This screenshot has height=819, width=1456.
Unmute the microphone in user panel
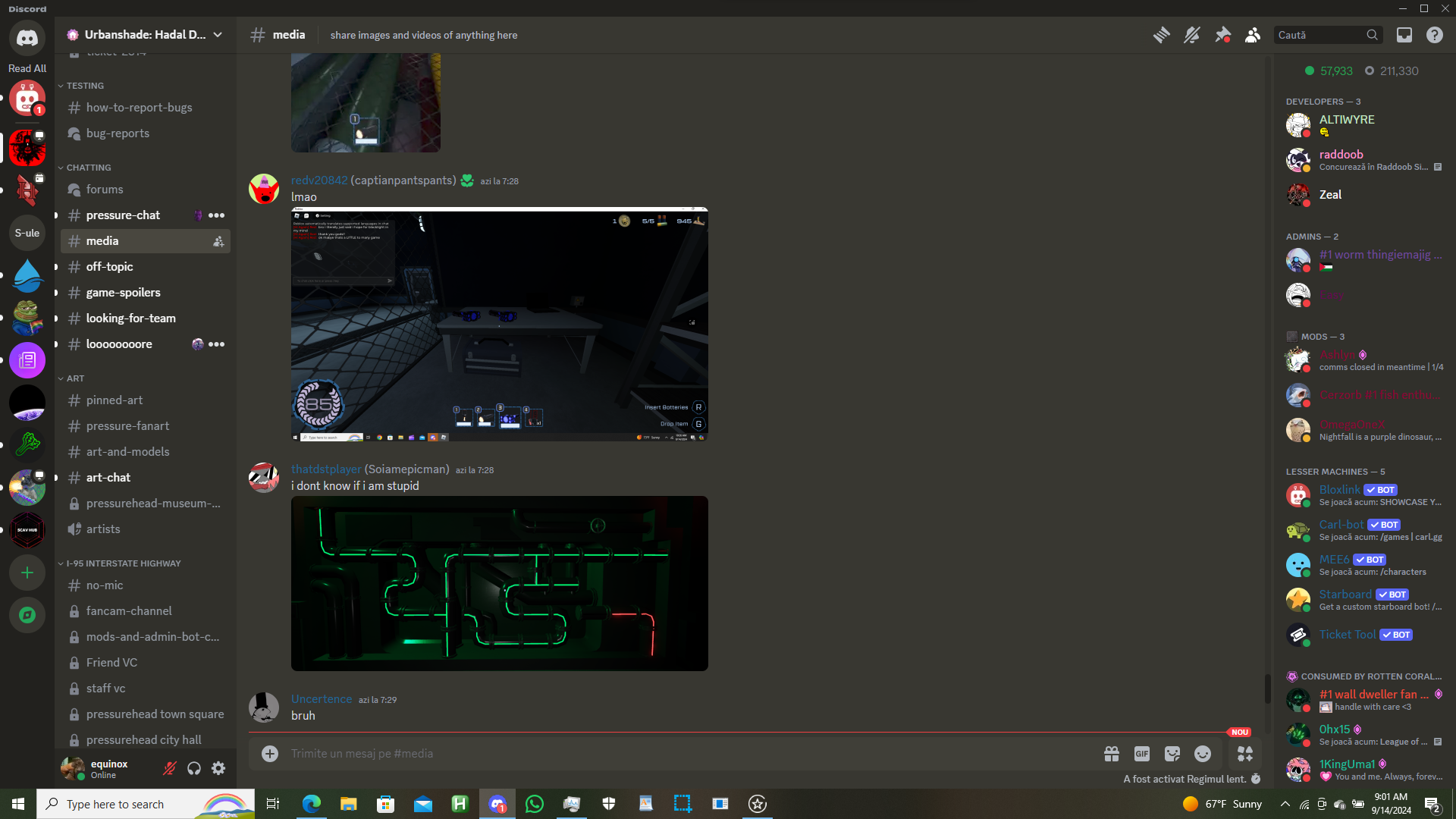click(170, 769)
